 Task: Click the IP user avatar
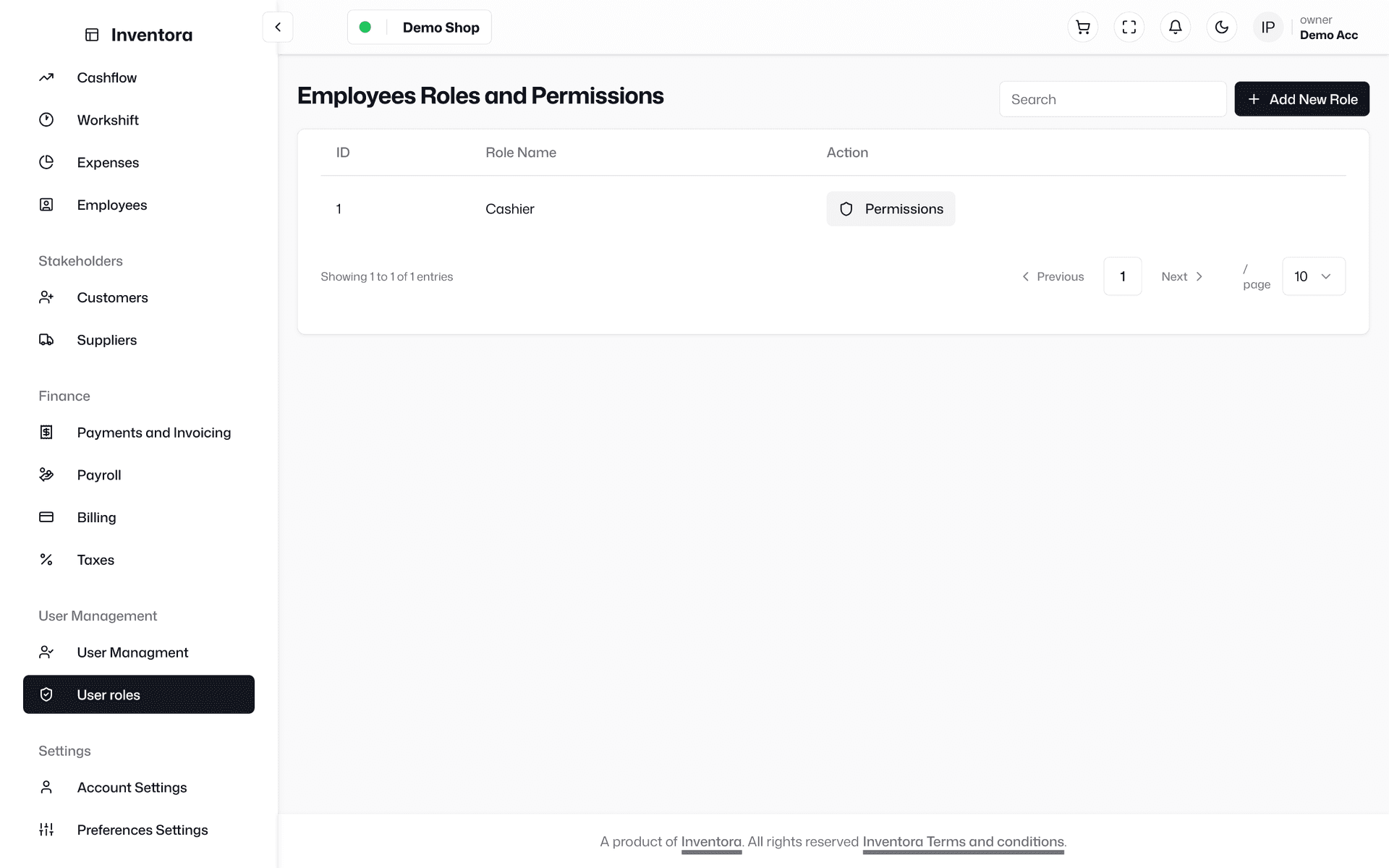(1268, 27)
